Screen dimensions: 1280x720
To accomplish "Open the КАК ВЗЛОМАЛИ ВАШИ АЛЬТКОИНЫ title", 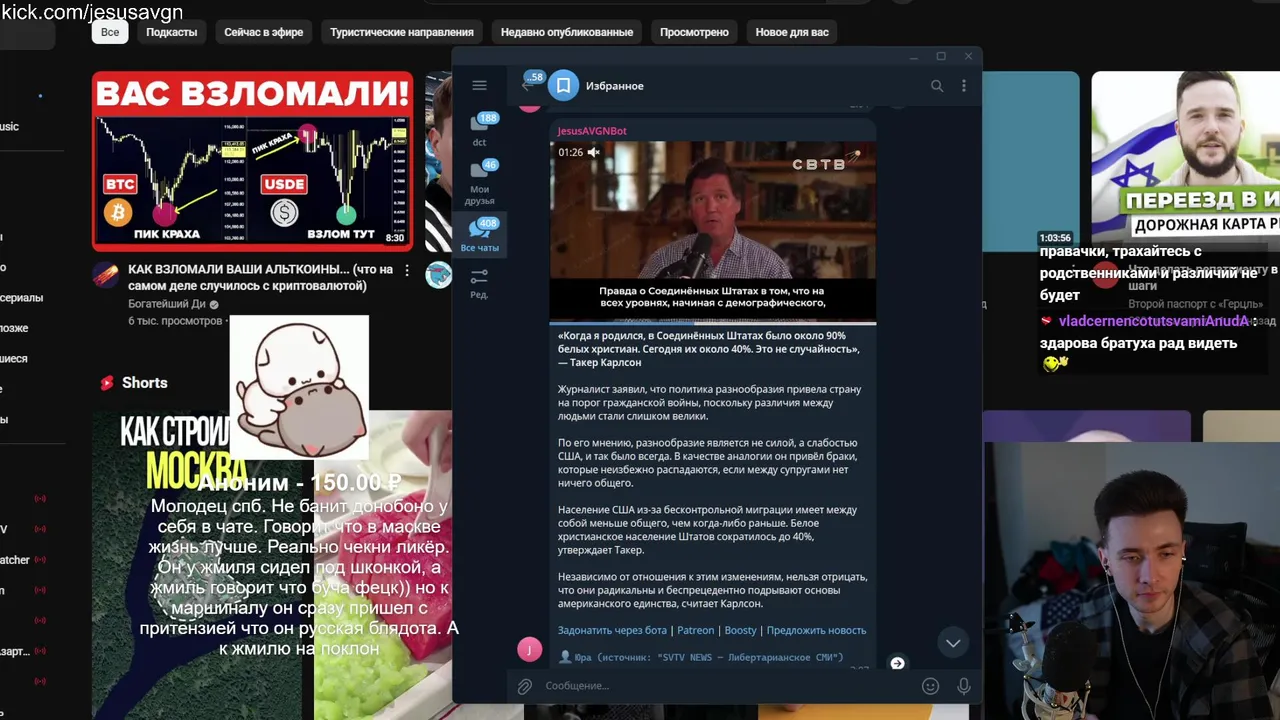I will [260, 278].
